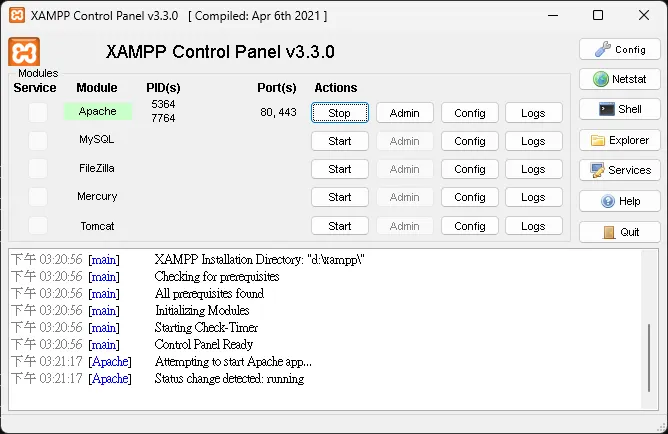Toggle FileZilla service checkbox
Image resolution: width=668 pixels, height=434 pixels.
click(x=38, y=169)
